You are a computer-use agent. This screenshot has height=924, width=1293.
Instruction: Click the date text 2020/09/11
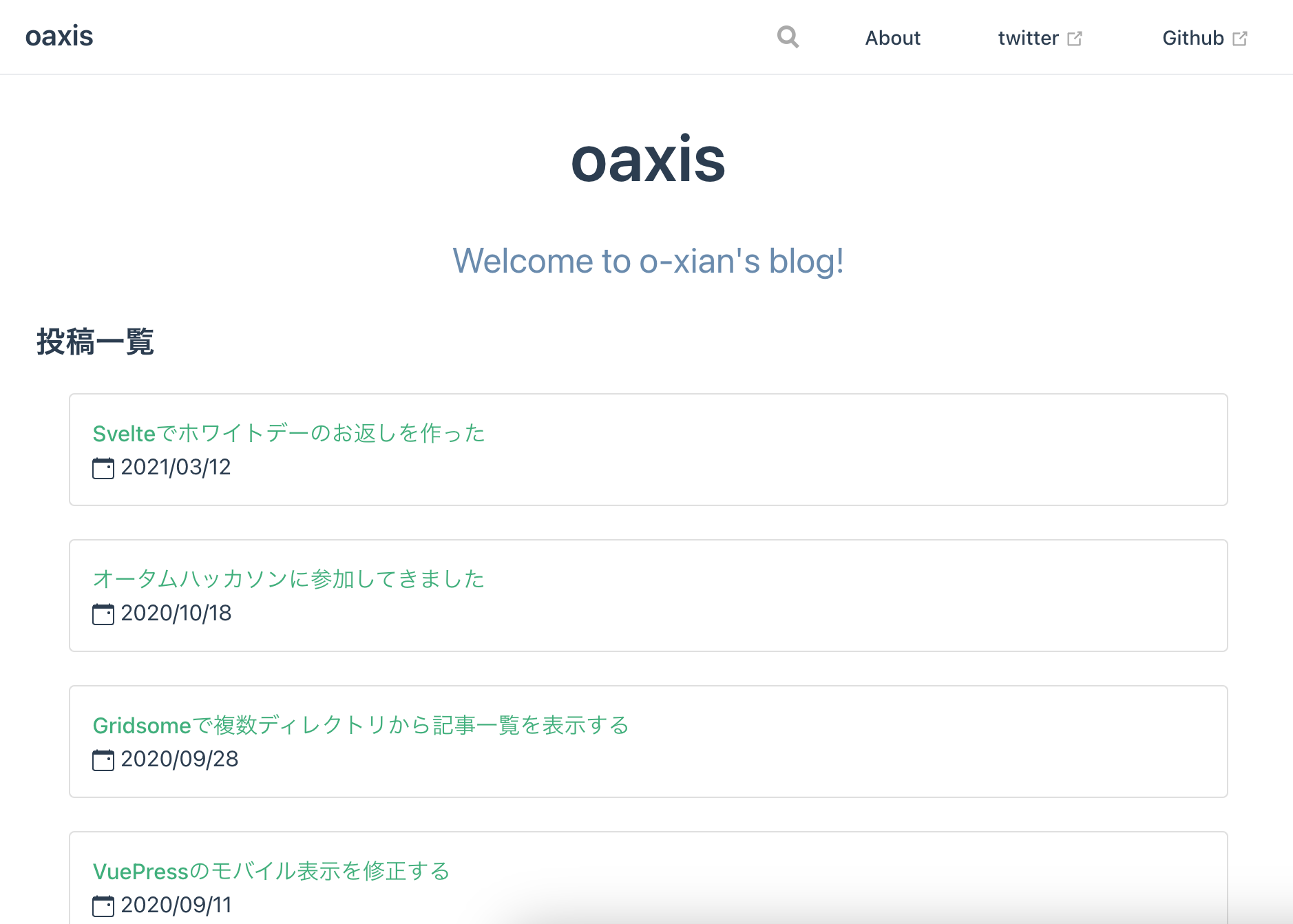click(x=176, y=905)
